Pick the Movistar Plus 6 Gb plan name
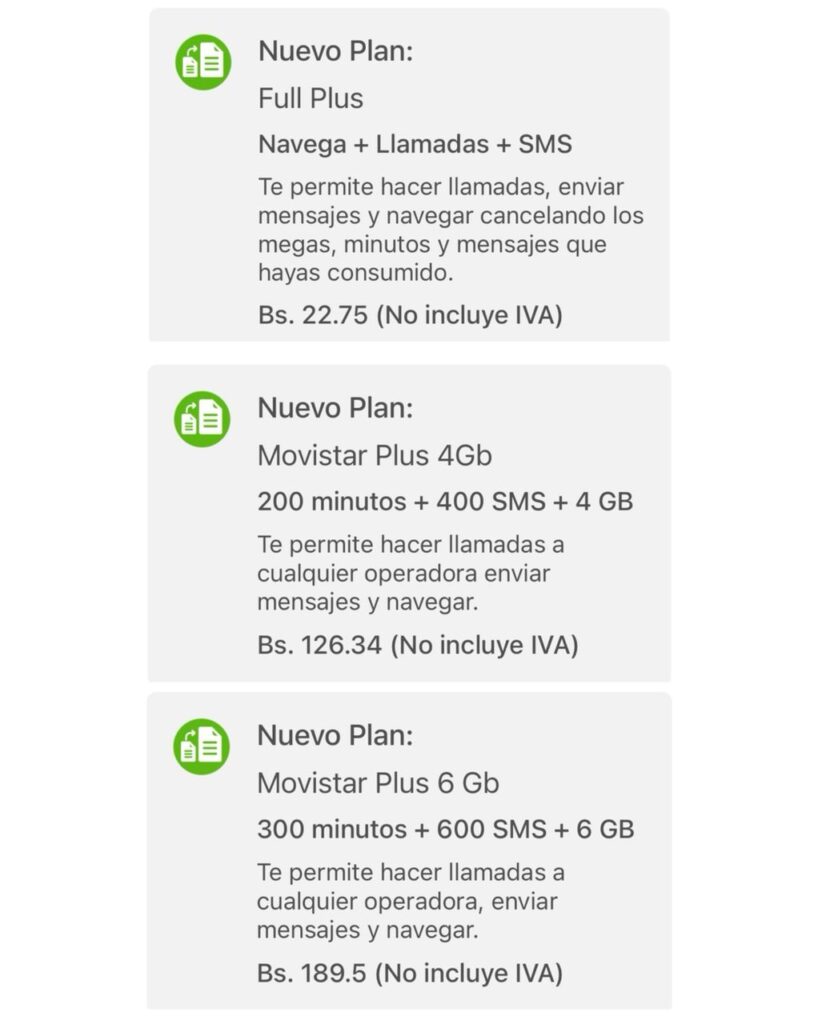The image size is (818, 1024). click(378, 783)
